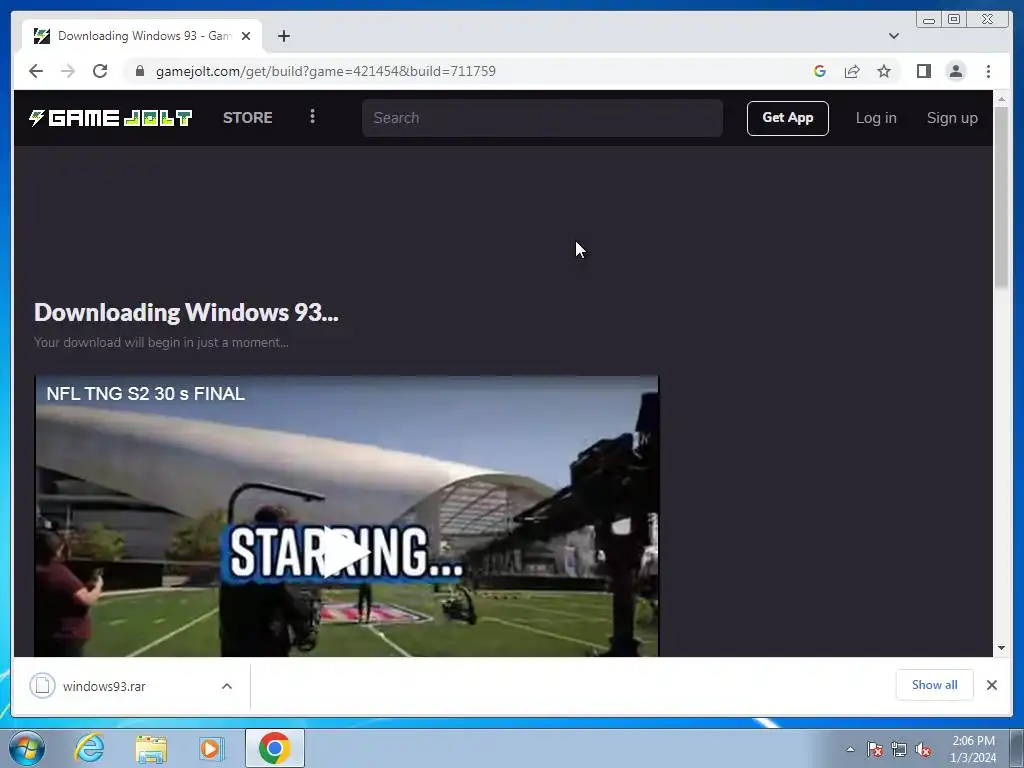This screenshot has width=1024, height=768.
Task: Focus the Game Jolt Search field
Action: pos(542,118)
